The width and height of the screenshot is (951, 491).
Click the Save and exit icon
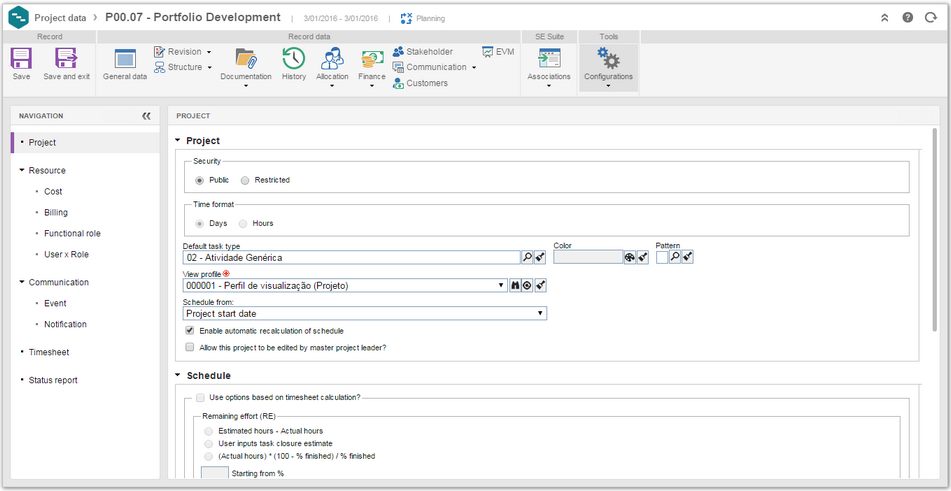click(66, 59)
